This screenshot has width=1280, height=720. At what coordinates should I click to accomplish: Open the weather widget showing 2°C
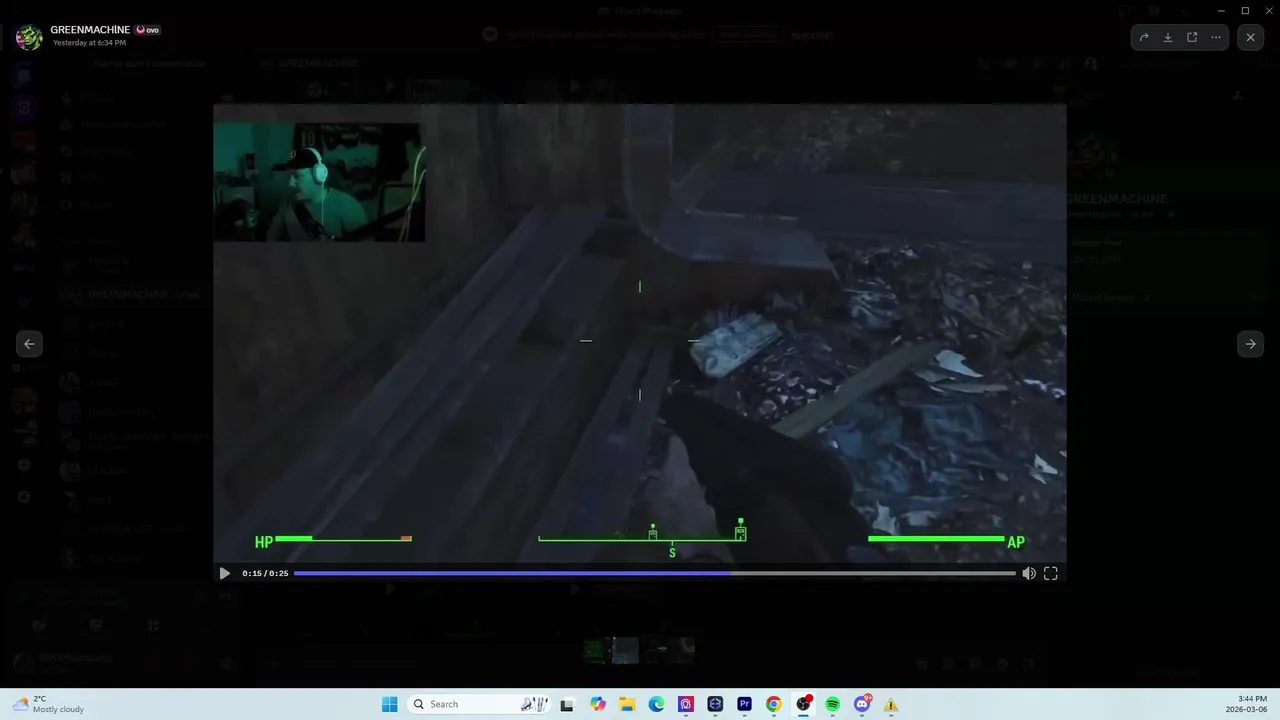pos(49,704)
